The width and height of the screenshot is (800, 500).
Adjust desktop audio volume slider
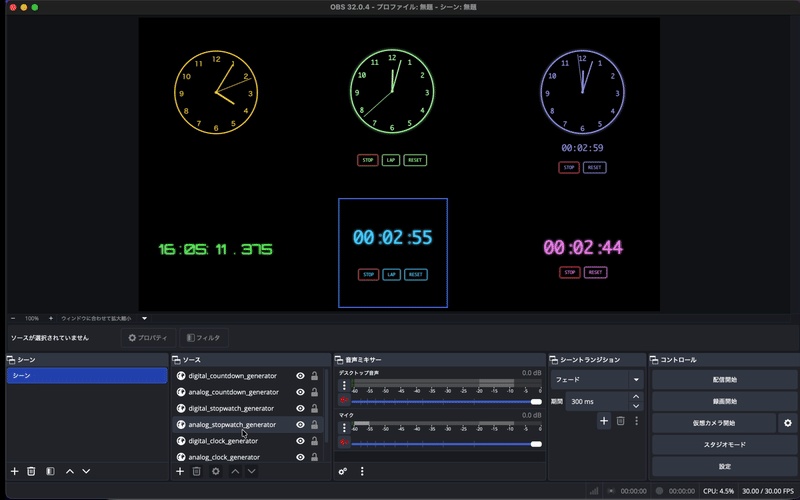pos(446,402)
